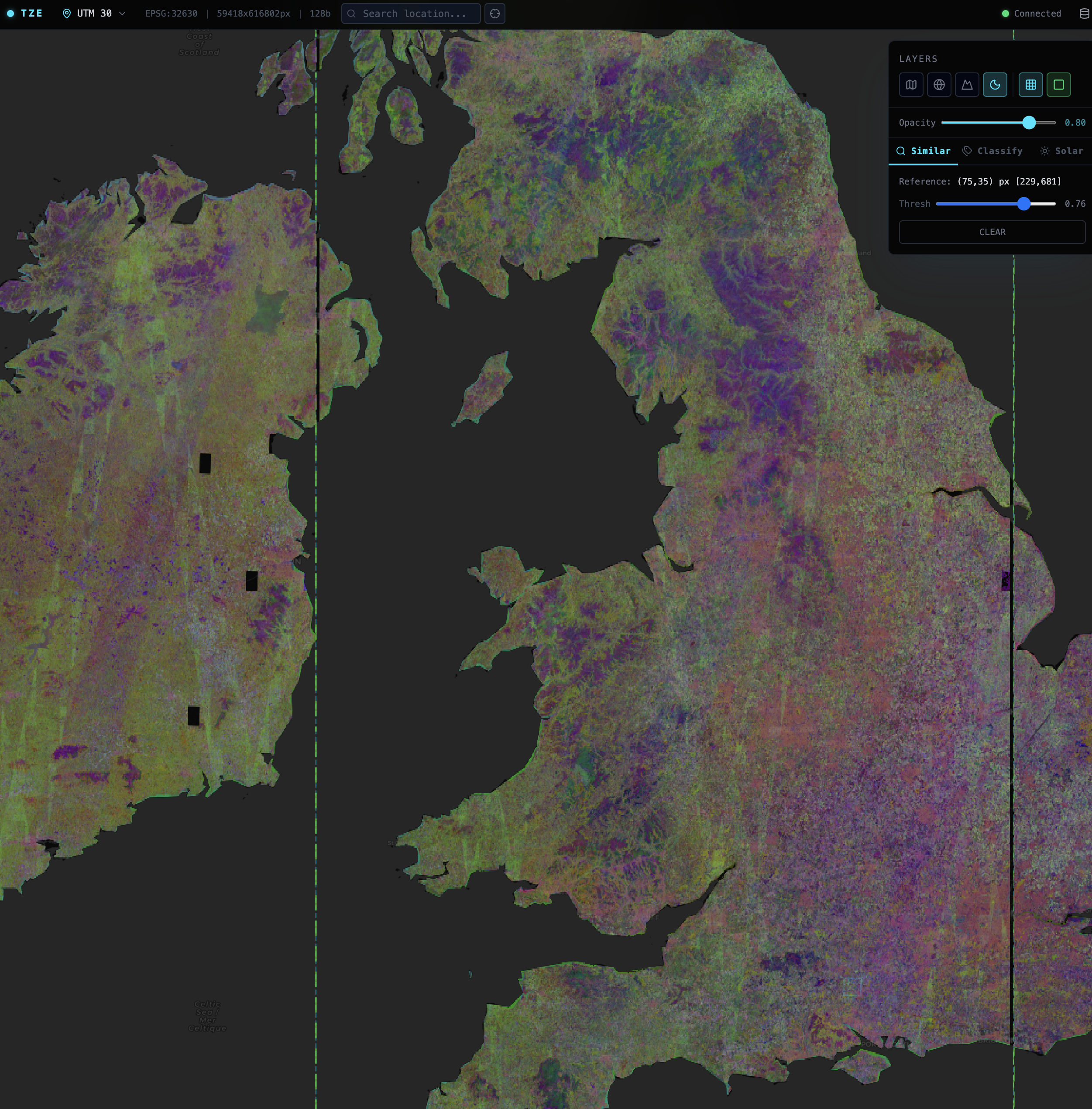The width and height of the screenshot is (1092, 1109).
Task: Toggle the dark mode moon layer
Action: point(995,85)
